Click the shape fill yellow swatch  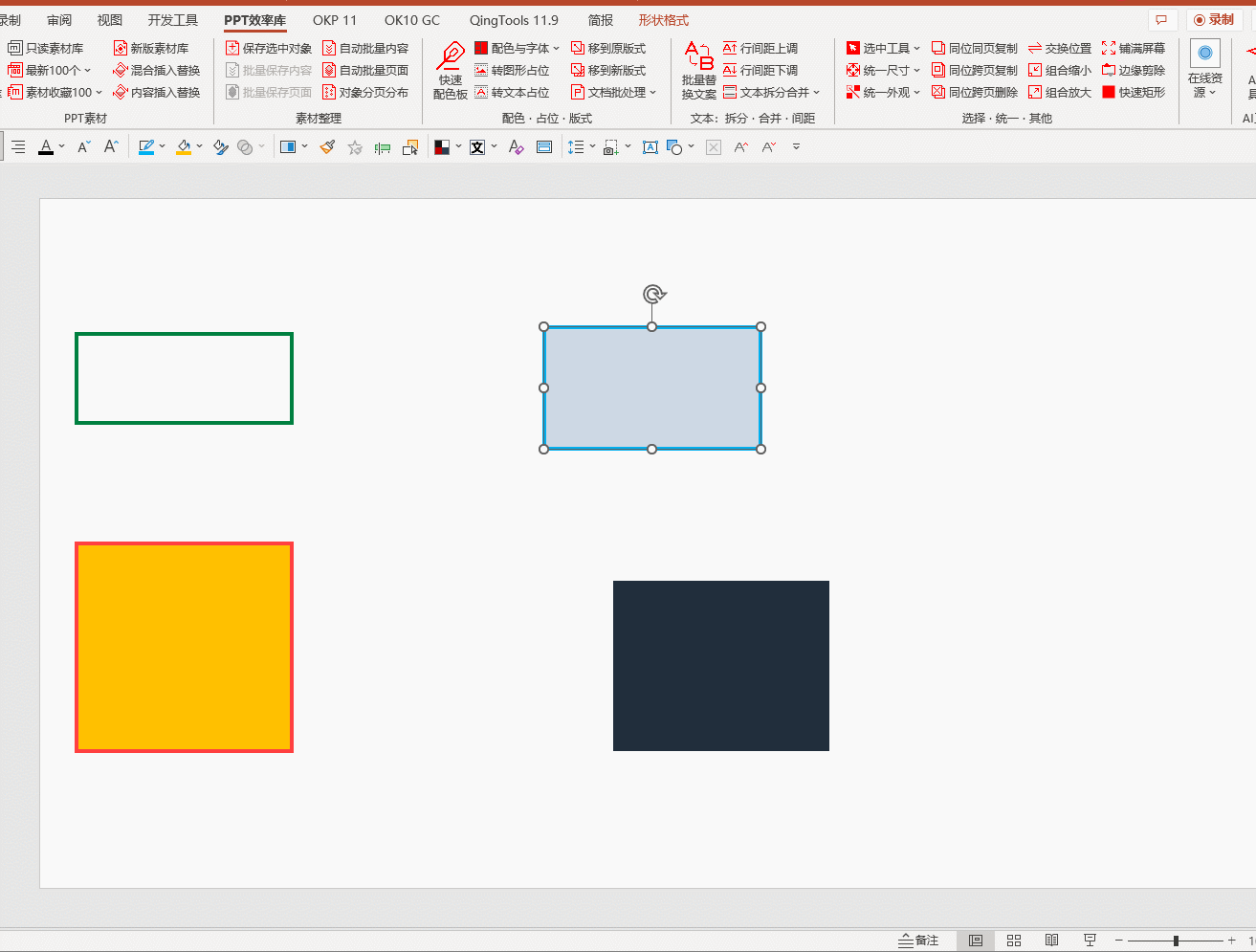(x=184, y=146)
